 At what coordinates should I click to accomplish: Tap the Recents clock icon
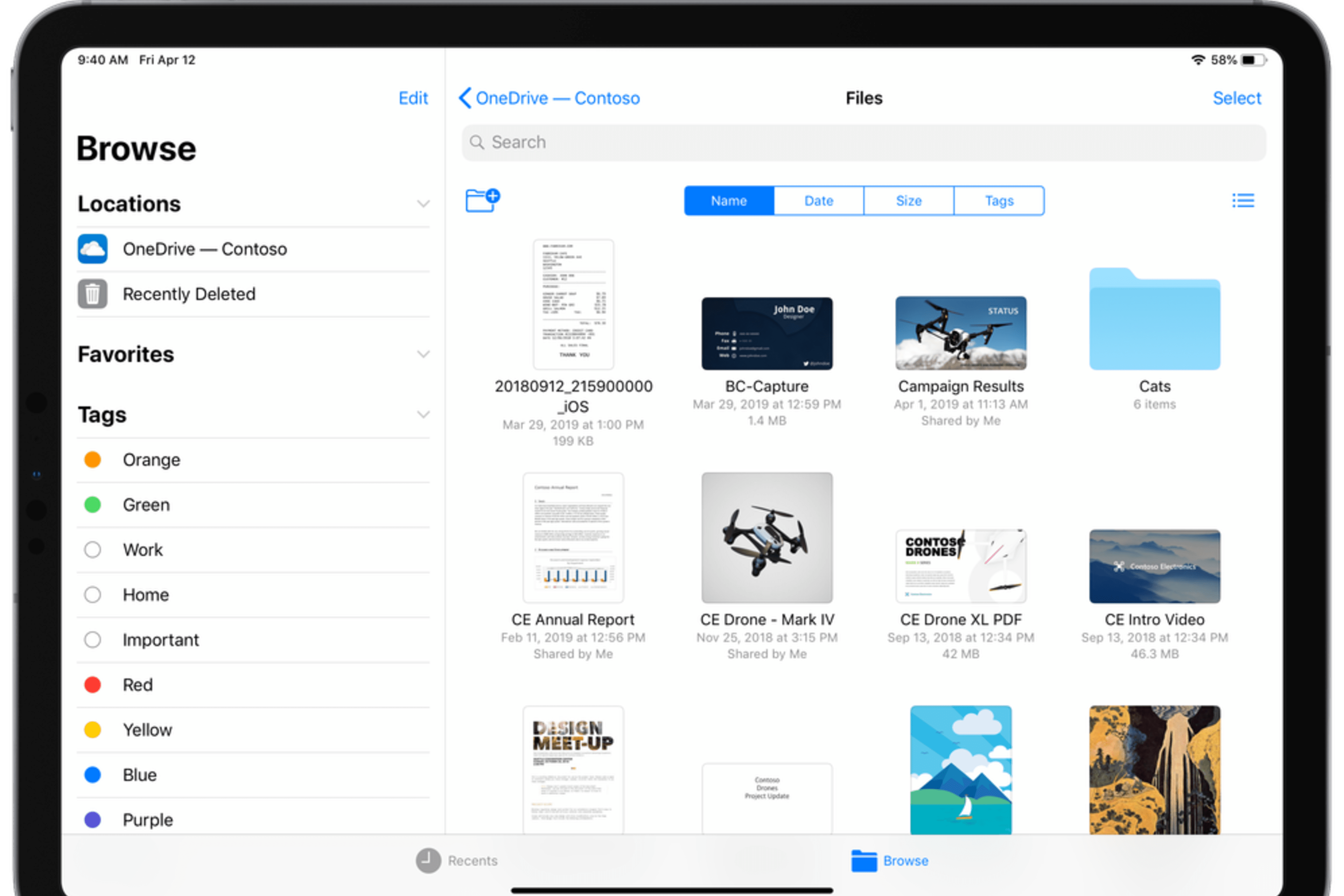(428, 861)
